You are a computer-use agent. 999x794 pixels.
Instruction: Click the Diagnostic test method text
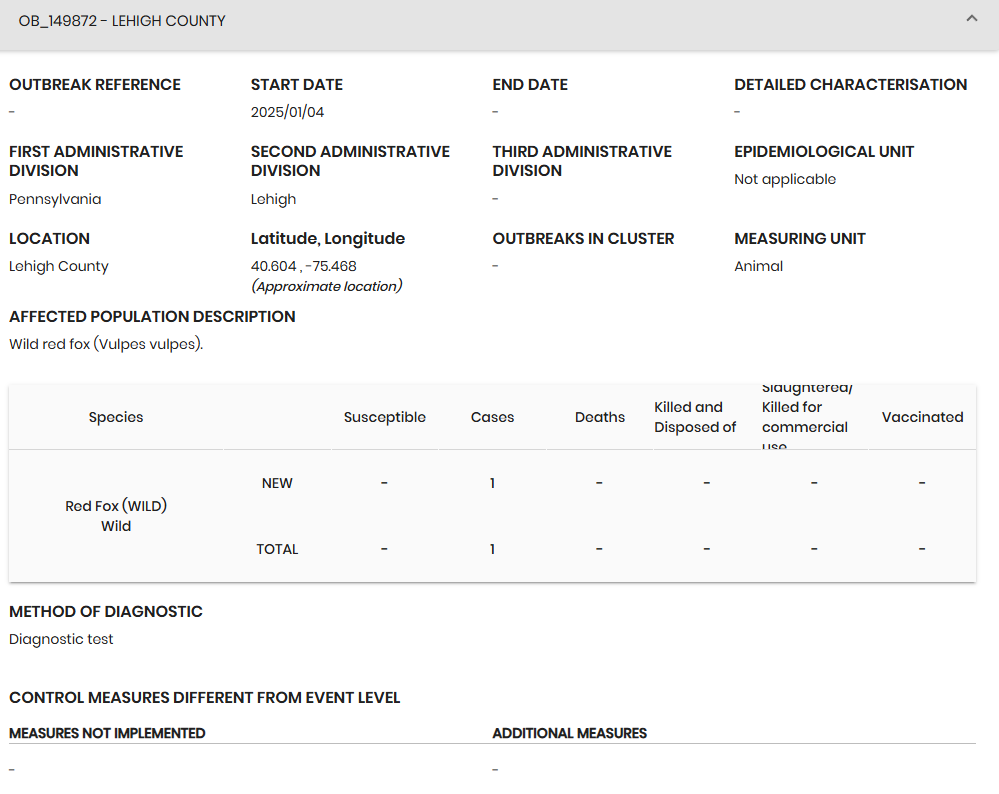[x=61, y=639]
